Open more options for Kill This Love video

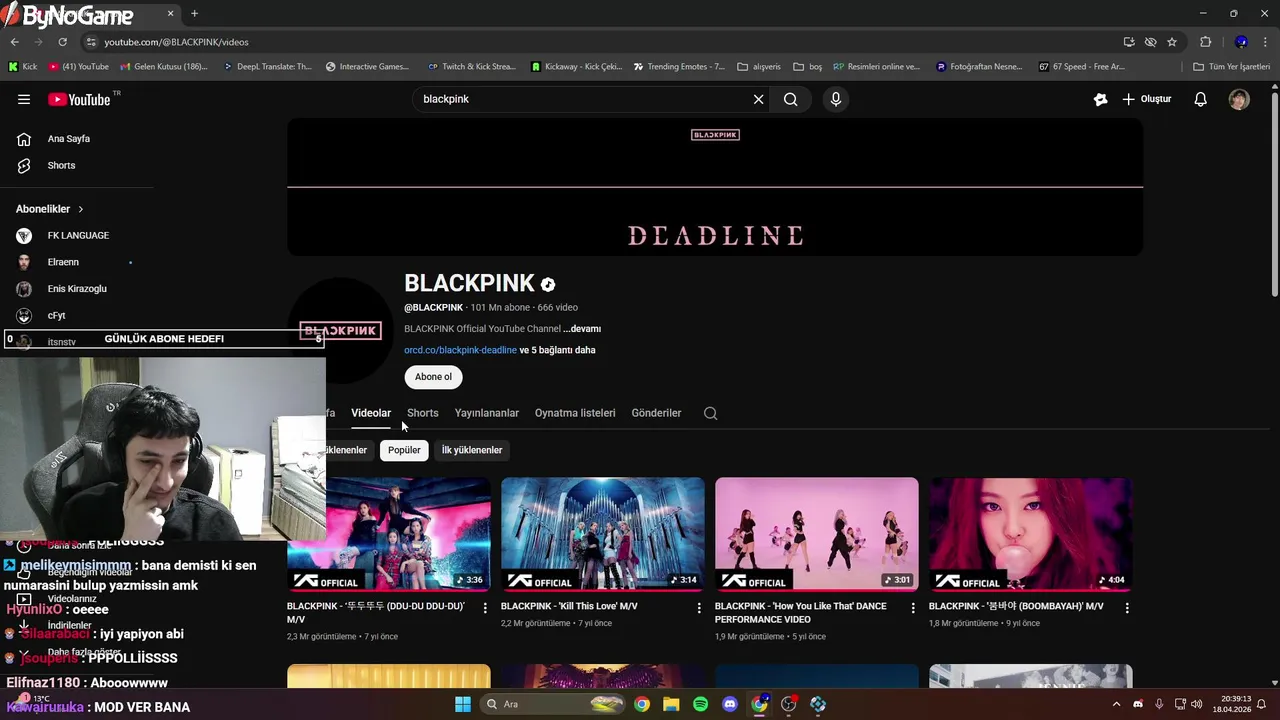pos(699,608)
